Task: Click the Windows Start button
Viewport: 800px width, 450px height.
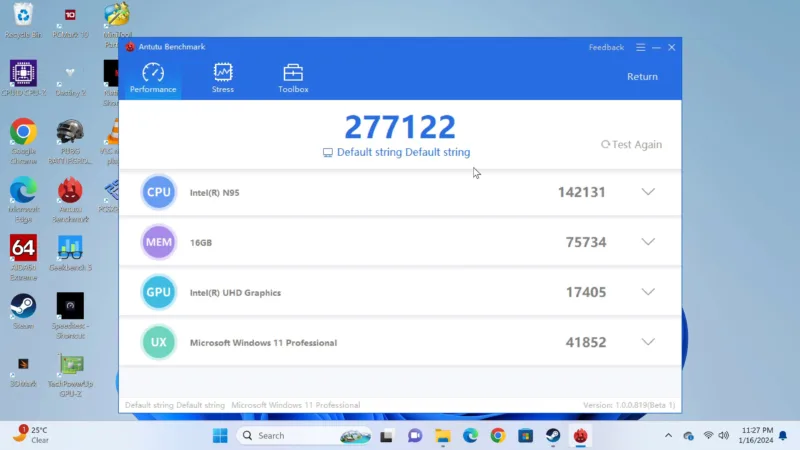Action: 220,435
